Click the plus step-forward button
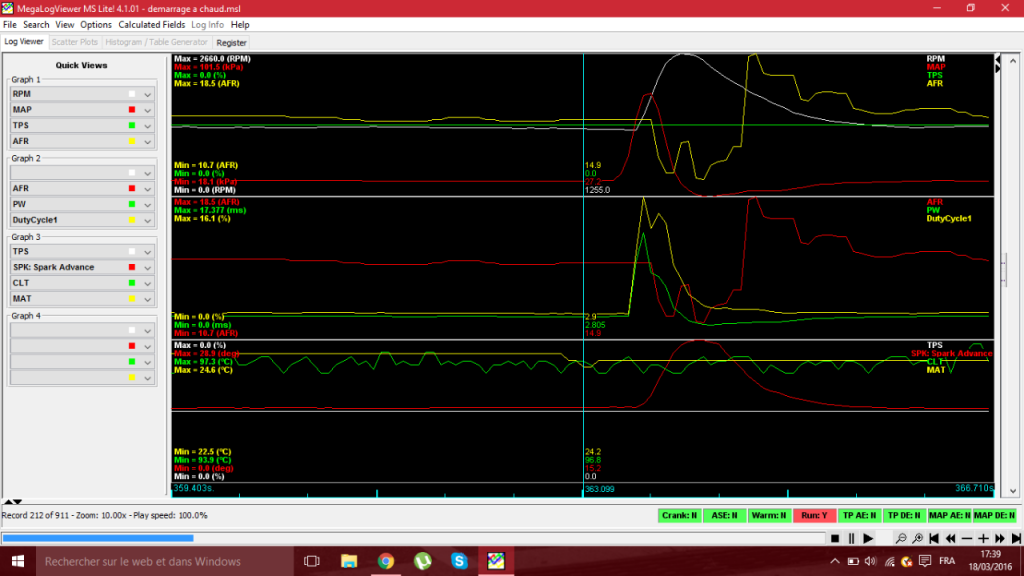 tap(983, 539)
